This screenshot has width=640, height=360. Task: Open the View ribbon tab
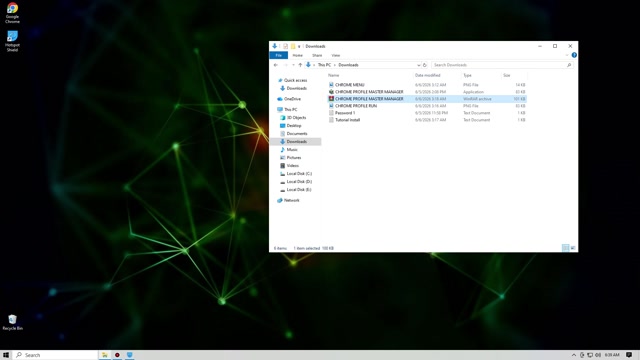pyautogui.click(x=336, y=55)
